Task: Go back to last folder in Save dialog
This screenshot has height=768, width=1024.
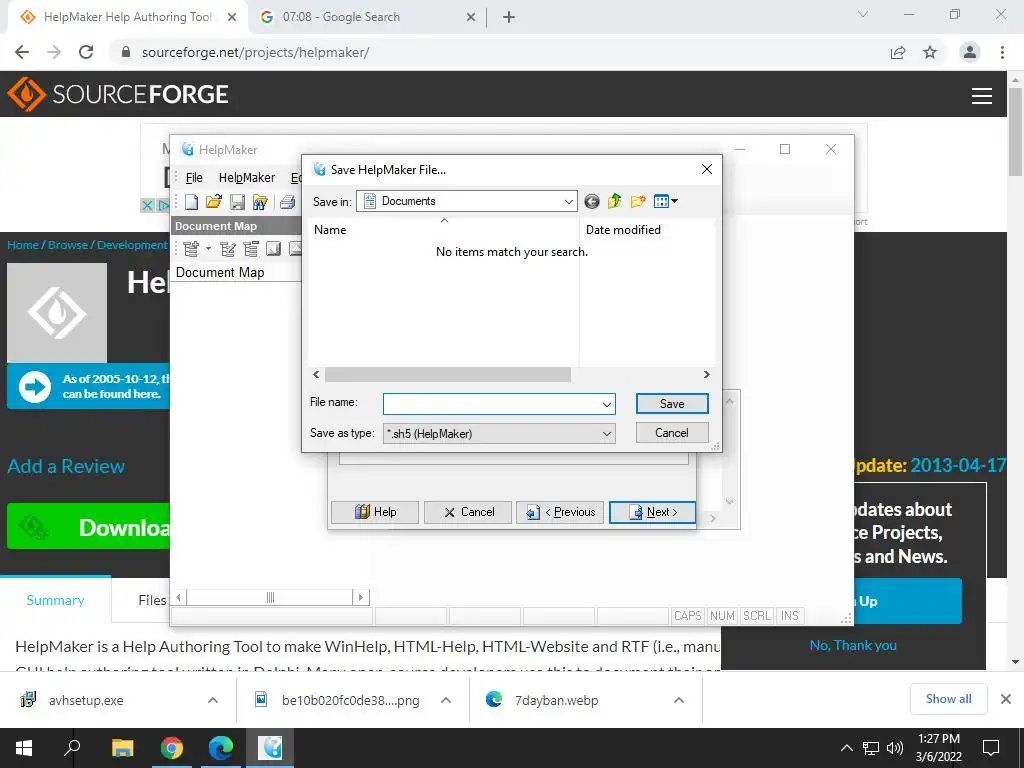Action: (592, 201)
